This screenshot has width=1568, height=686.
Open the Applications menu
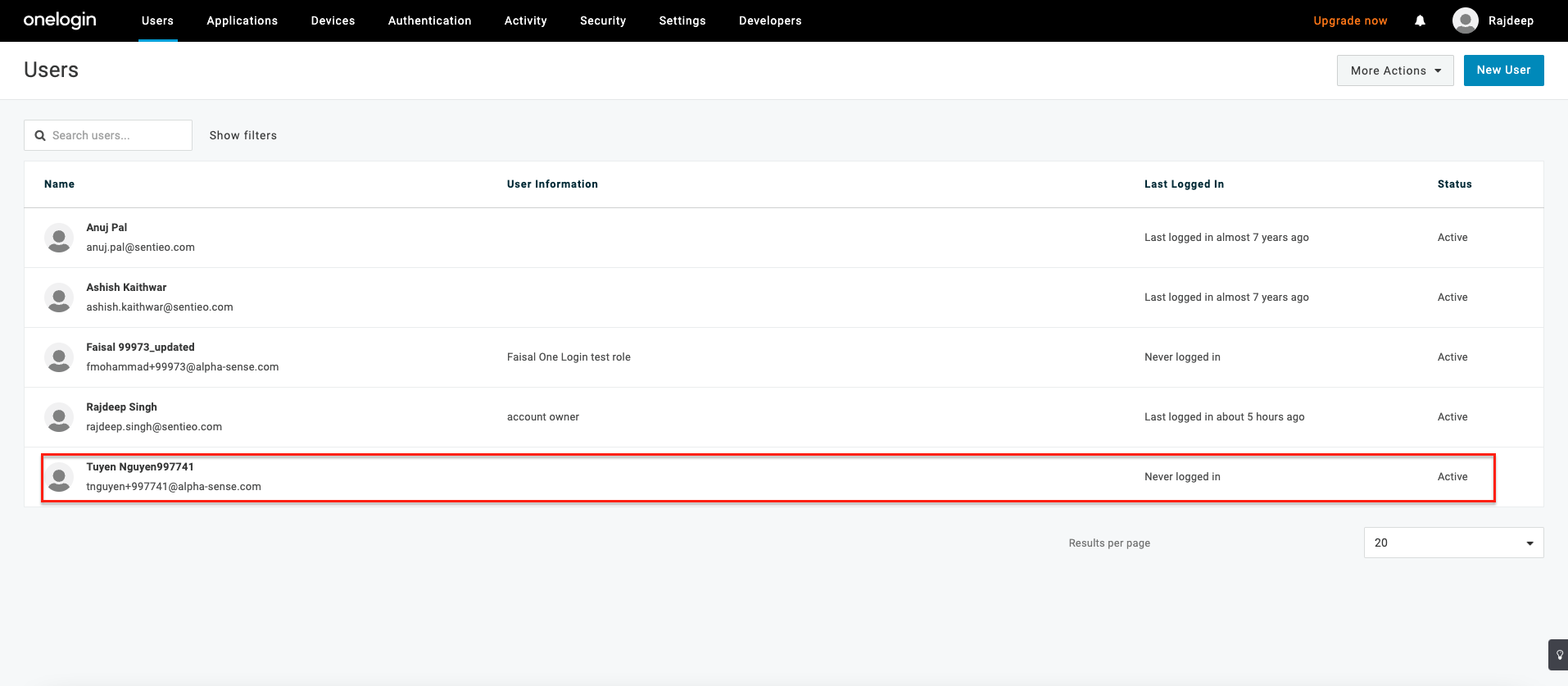pyautogui.click(x=242, y=20)
